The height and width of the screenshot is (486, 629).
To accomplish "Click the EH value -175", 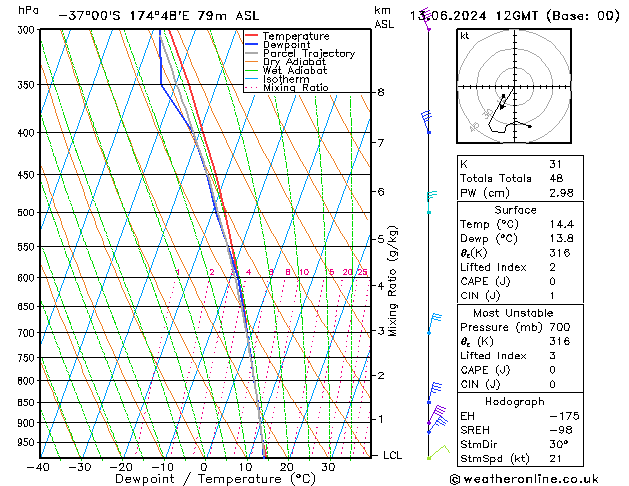I will [x=564, y=416].
